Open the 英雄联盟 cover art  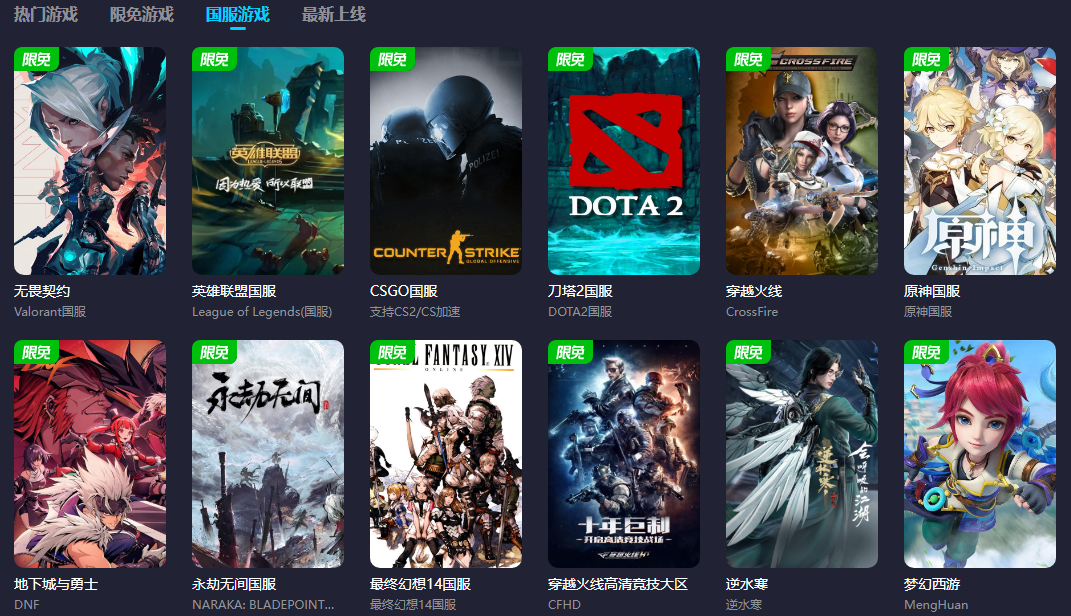tap(268, 161)
